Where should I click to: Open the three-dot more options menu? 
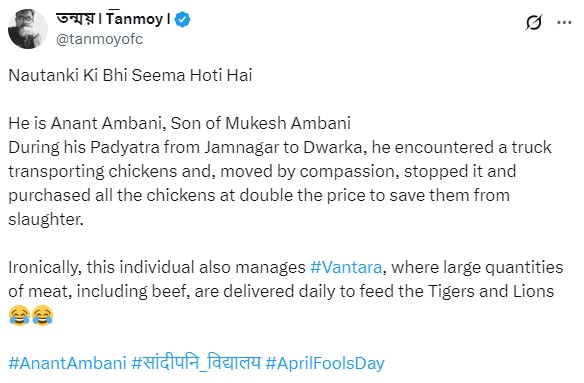coord(564,23)
